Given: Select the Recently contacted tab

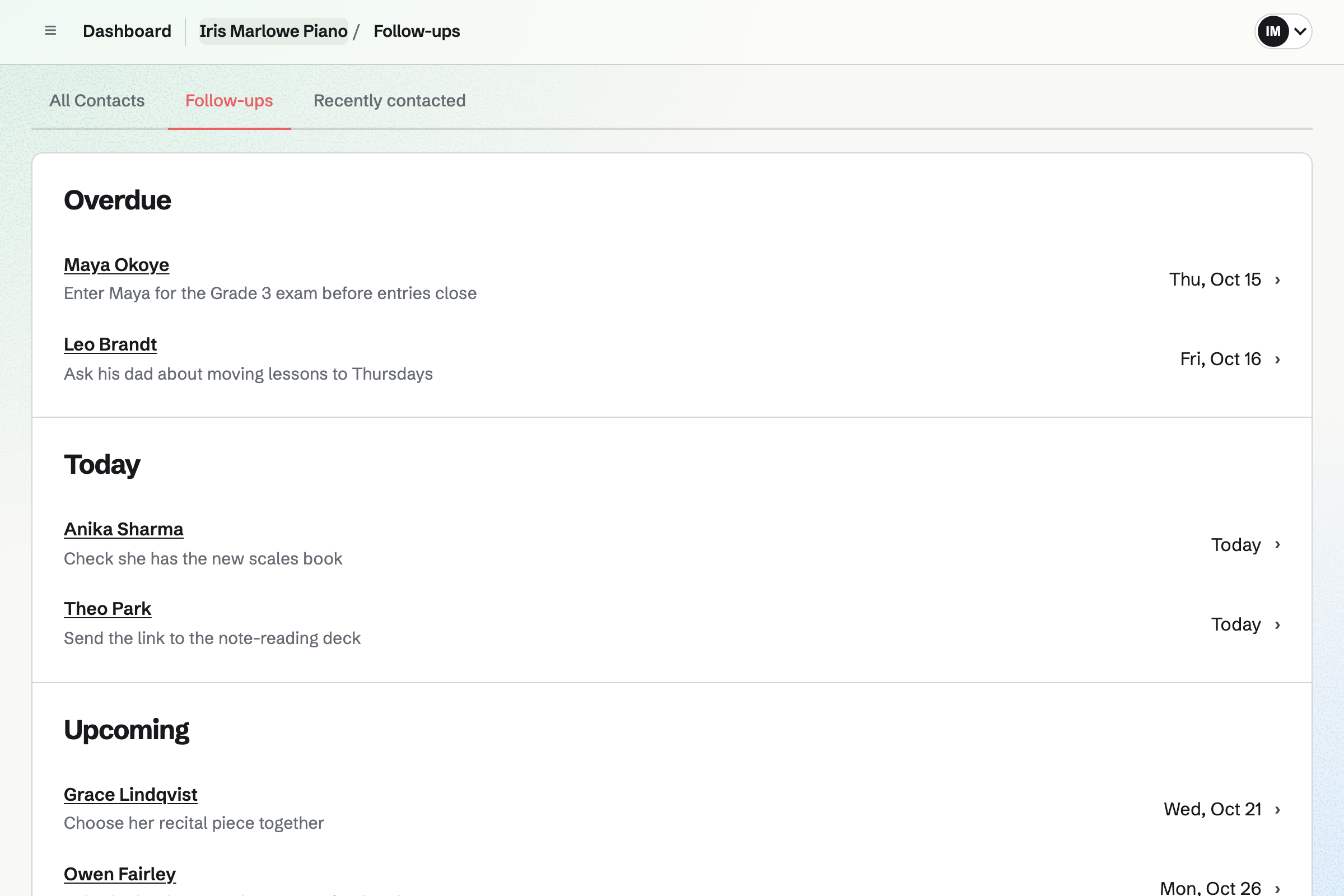Looking at the screenshot, I should [x=390, y=101].
